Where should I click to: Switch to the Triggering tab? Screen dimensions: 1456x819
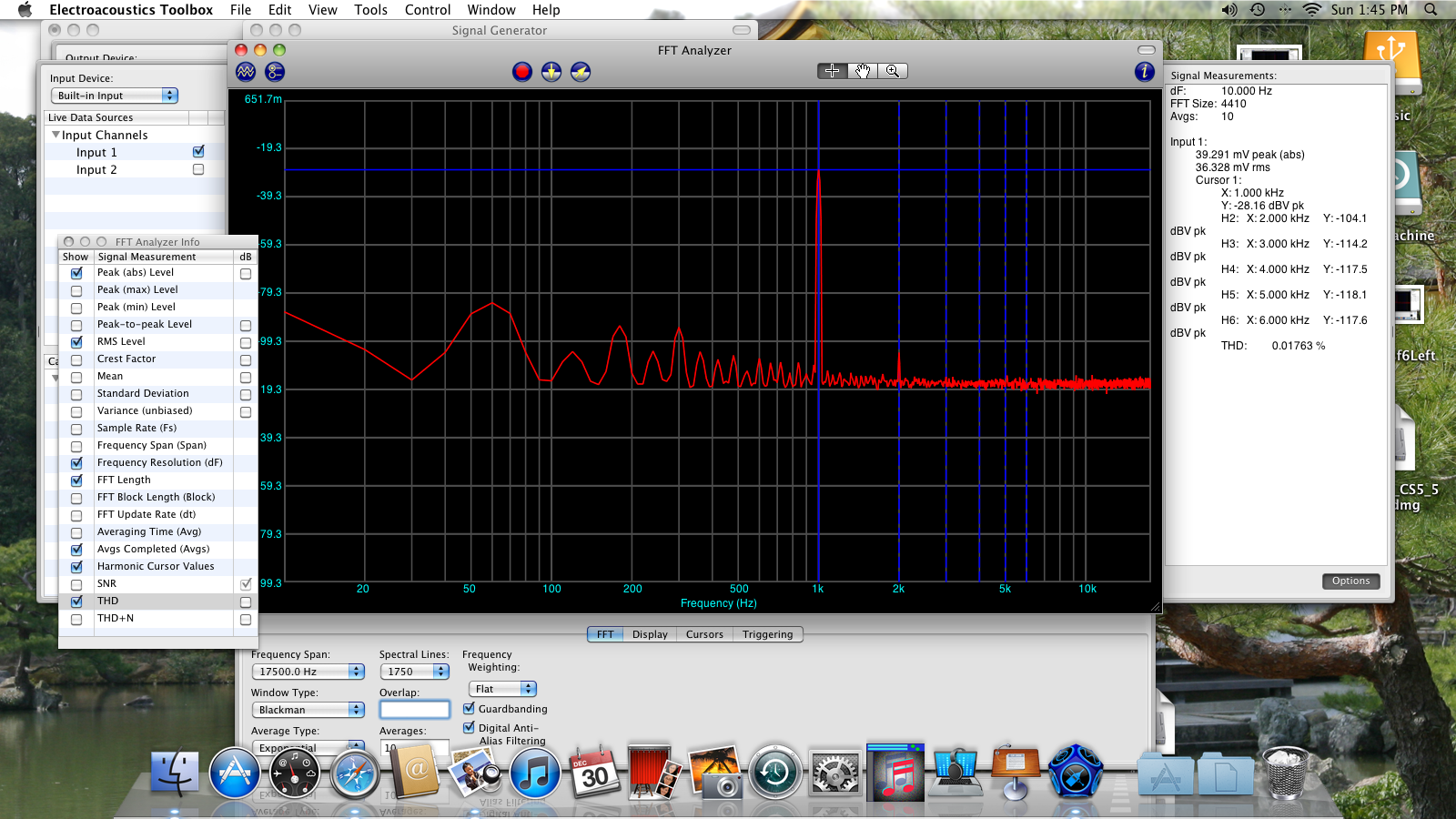pyautogui.click(x=767, y=634)
